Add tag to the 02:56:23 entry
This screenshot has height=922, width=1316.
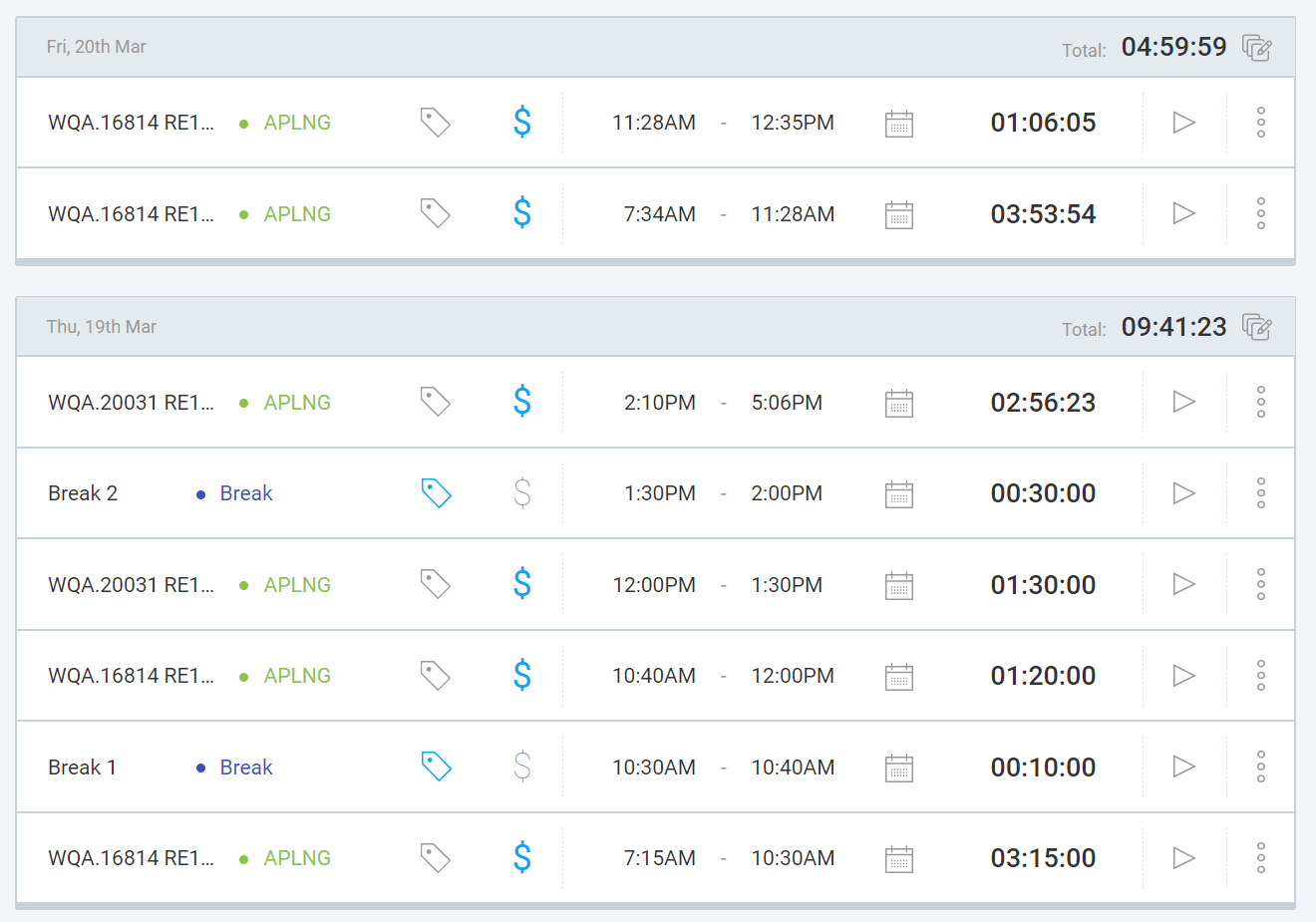[x=435, y=402]
